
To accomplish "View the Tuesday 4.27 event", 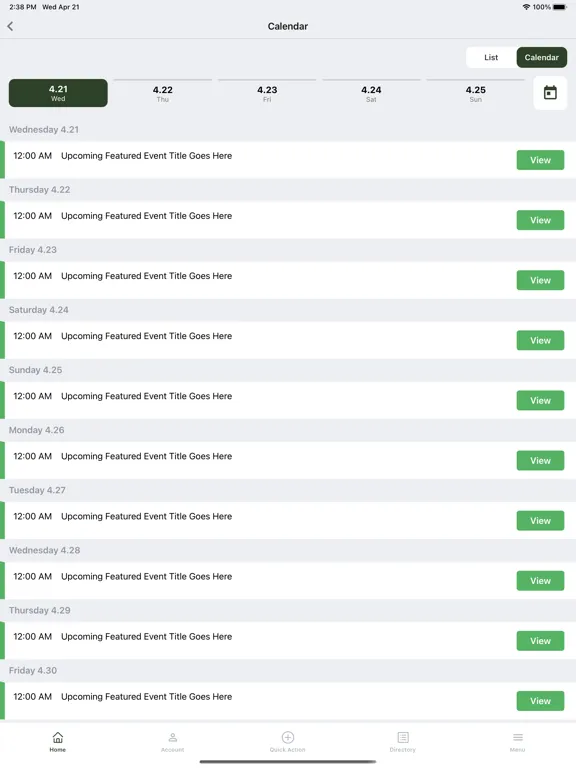I will point(540,521).
